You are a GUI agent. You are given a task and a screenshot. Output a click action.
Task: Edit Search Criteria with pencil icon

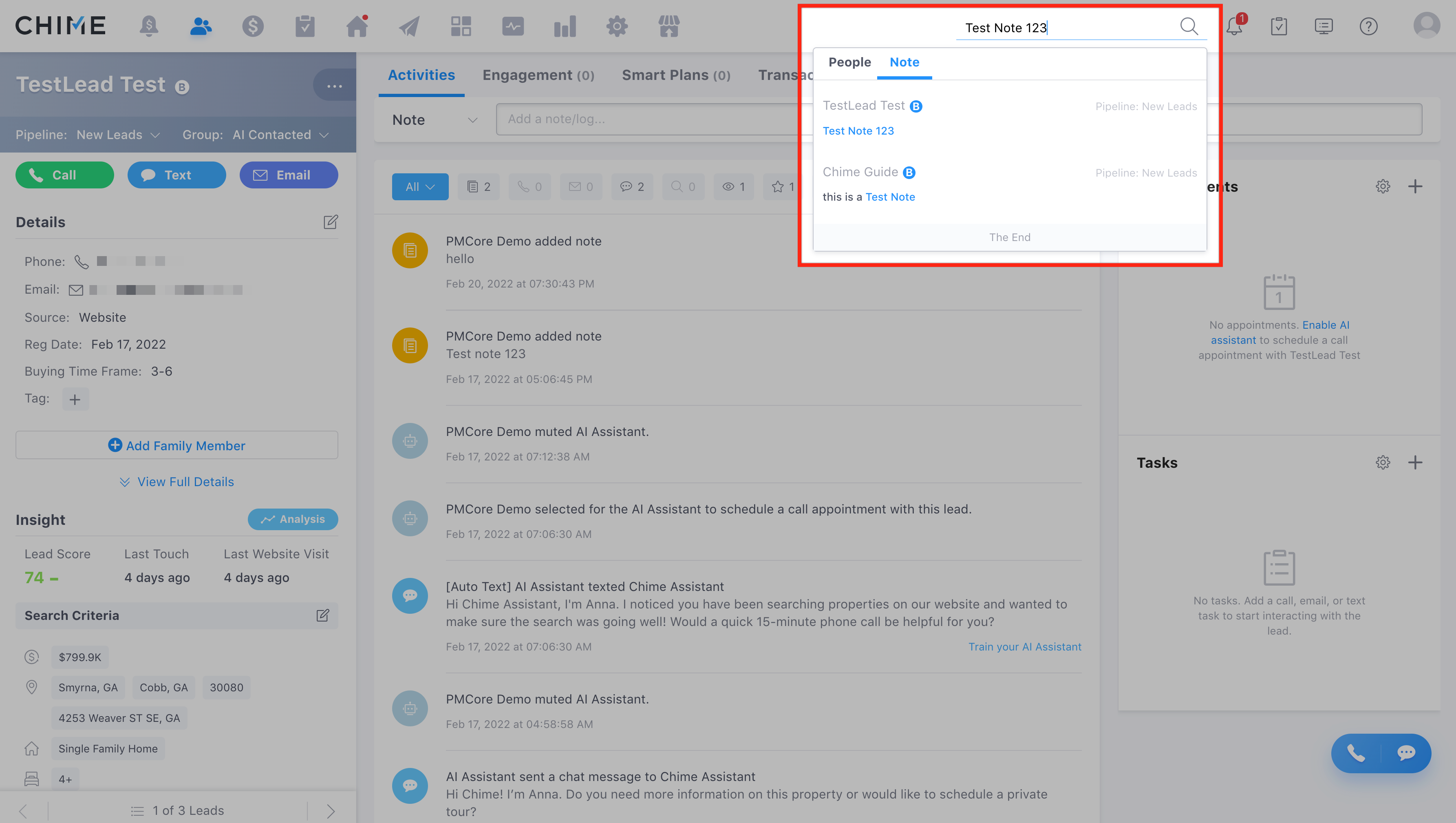[x=323, y=615]
